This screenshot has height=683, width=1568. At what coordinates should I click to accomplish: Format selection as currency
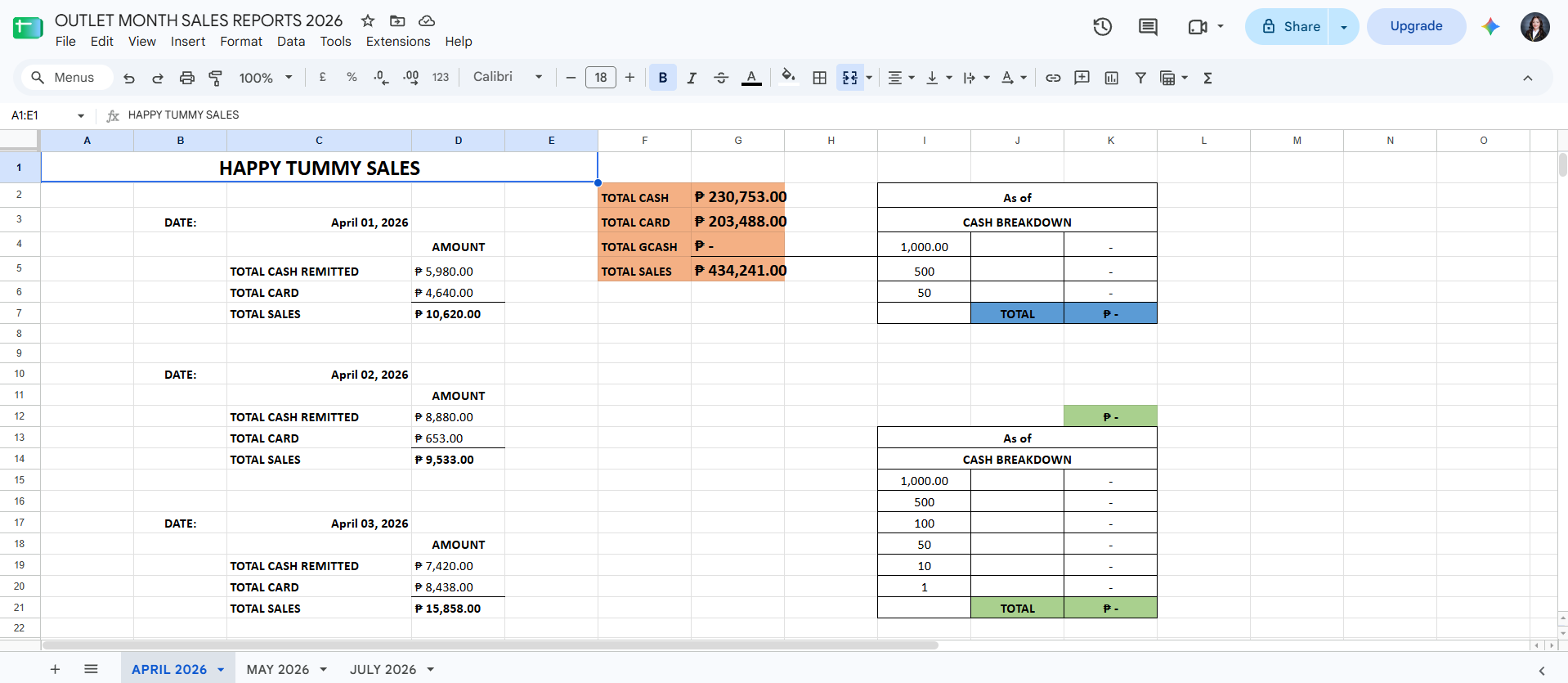[x=323, y=78]
